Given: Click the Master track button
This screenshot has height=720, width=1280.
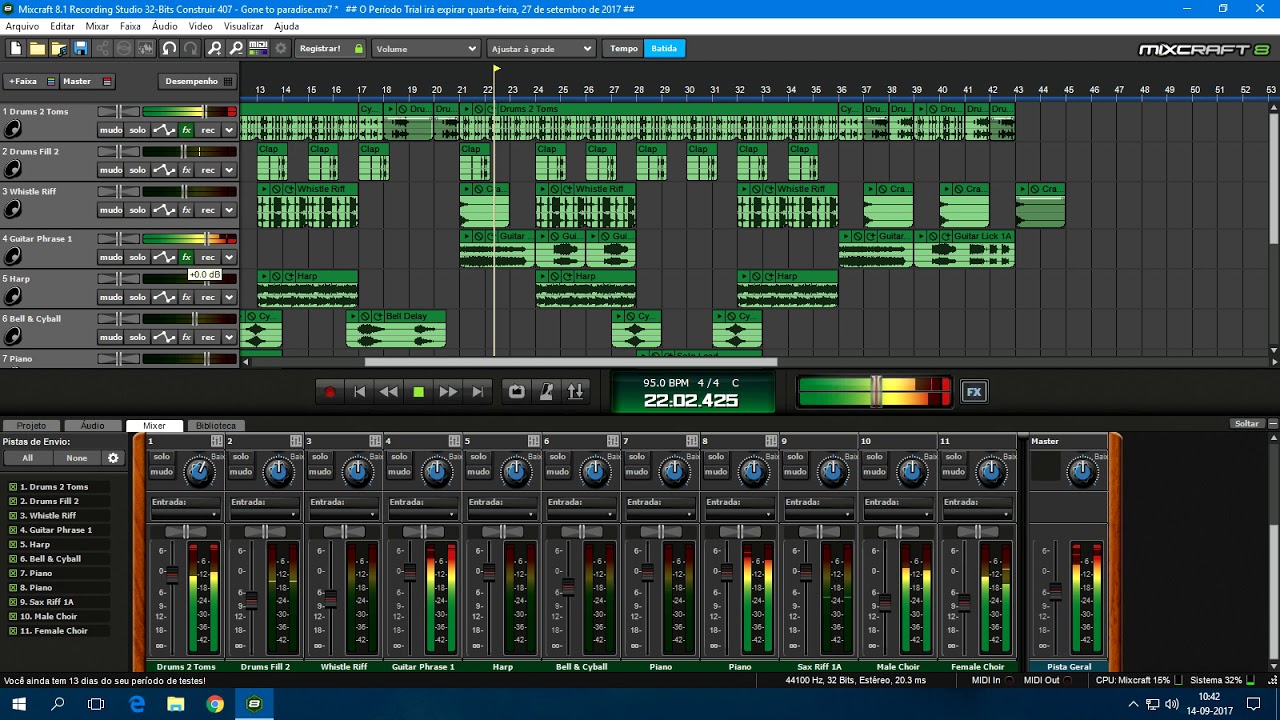Looking at the screenshot, I should (87, 82).
